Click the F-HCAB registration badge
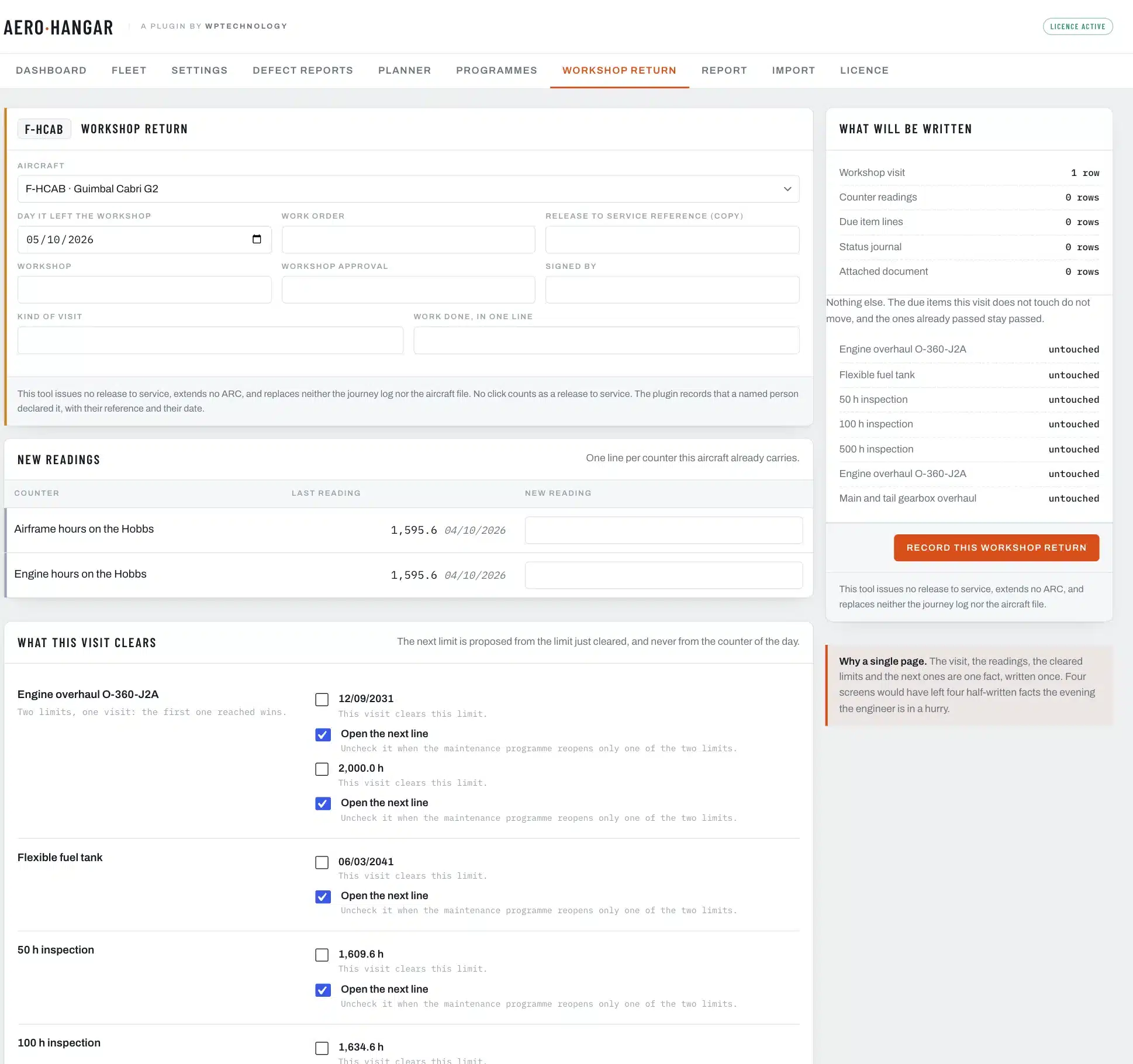Image resolution: width=1133 pixels, height=1064 pixels. point(44,129)
